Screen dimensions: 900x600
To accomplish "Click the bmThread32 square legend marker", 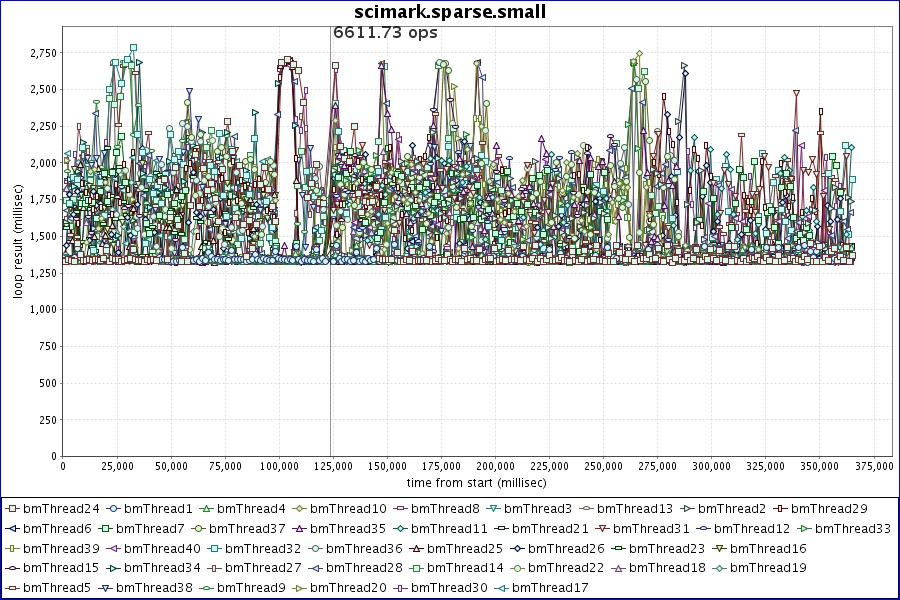I will pyautogui.click(x=214, y=549).
